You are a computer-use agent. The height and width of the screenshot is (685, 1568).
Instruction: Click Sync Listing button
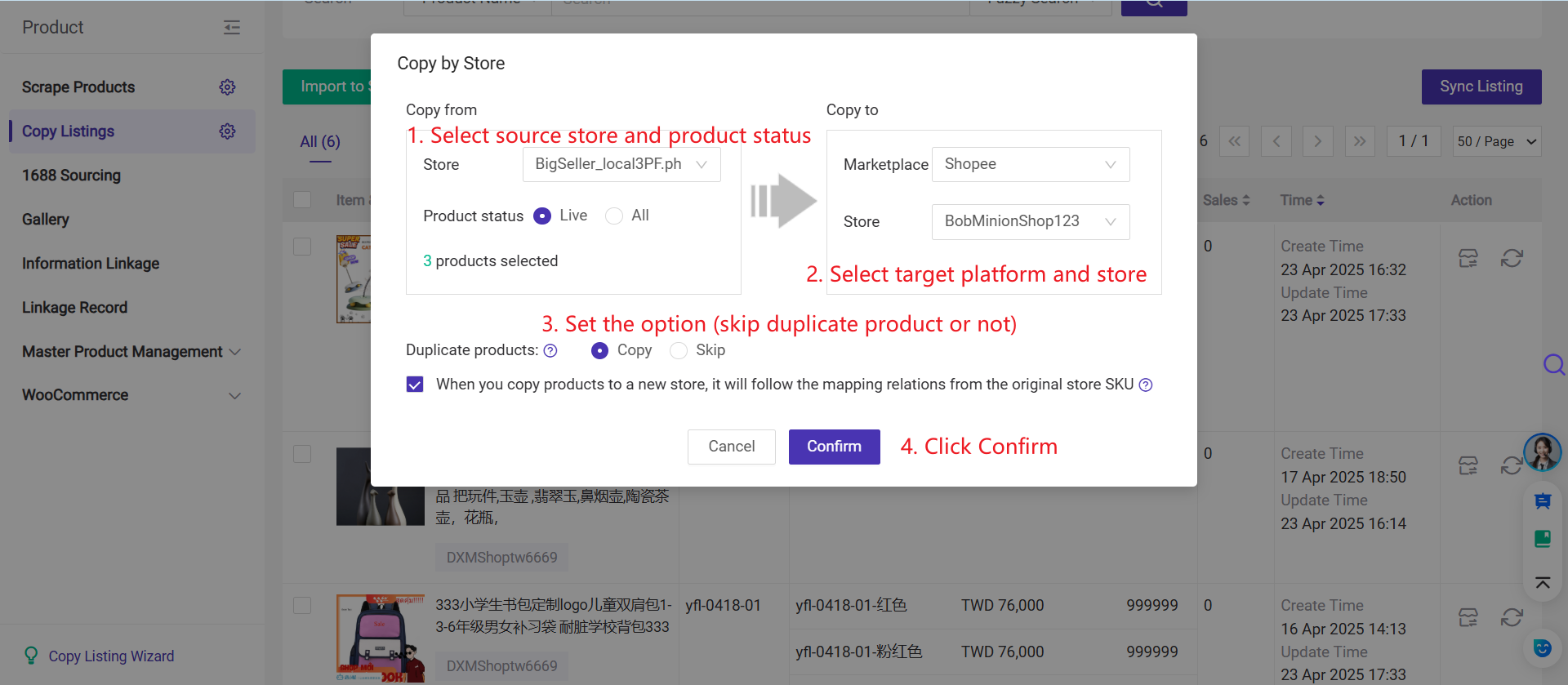point(1481,87)
